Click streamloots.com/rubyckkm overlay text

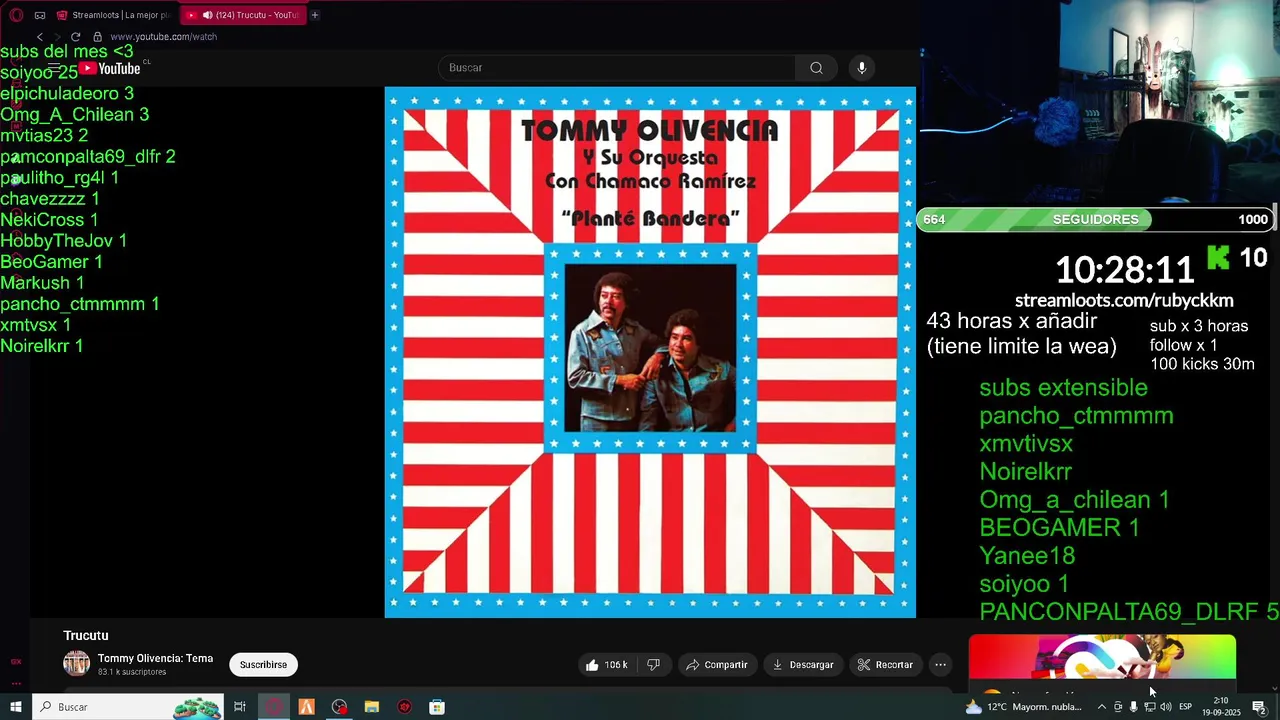tap(1124, 300)
